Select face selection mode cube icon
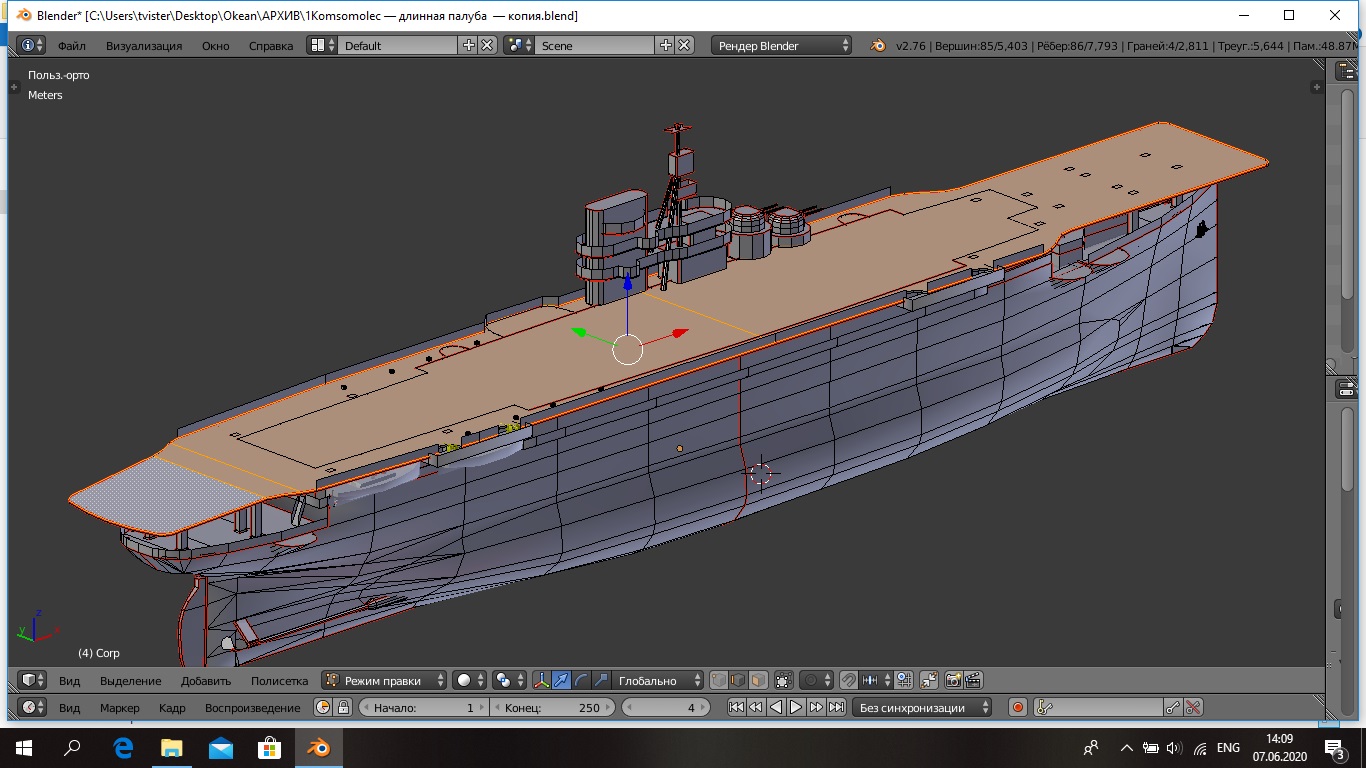Screen dimensions: 1366x768 click(759, 680)
